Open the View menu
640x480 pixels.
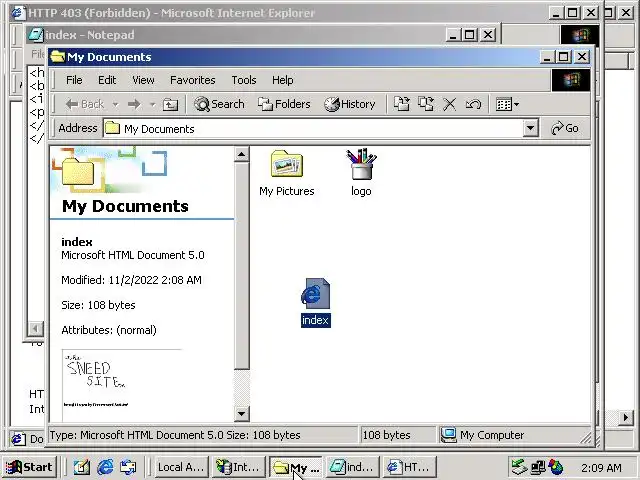(x=143, y=80)
